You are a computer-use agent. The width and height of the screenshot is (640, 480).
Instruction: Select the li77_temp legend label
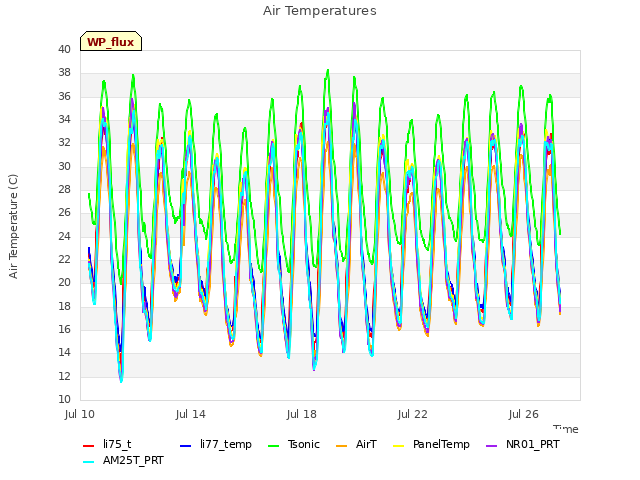click(x=226, y=444)
